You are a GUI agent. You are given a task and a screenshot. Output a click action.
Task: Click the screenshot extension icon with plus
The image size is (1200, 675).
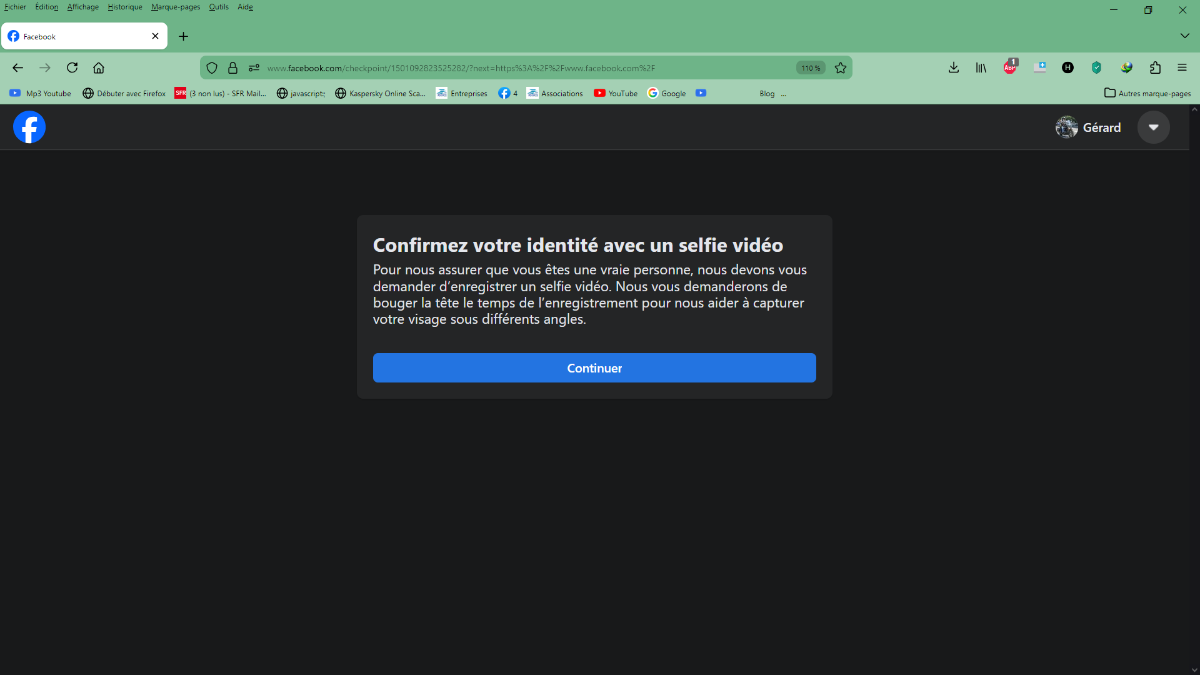[1040, 67]
